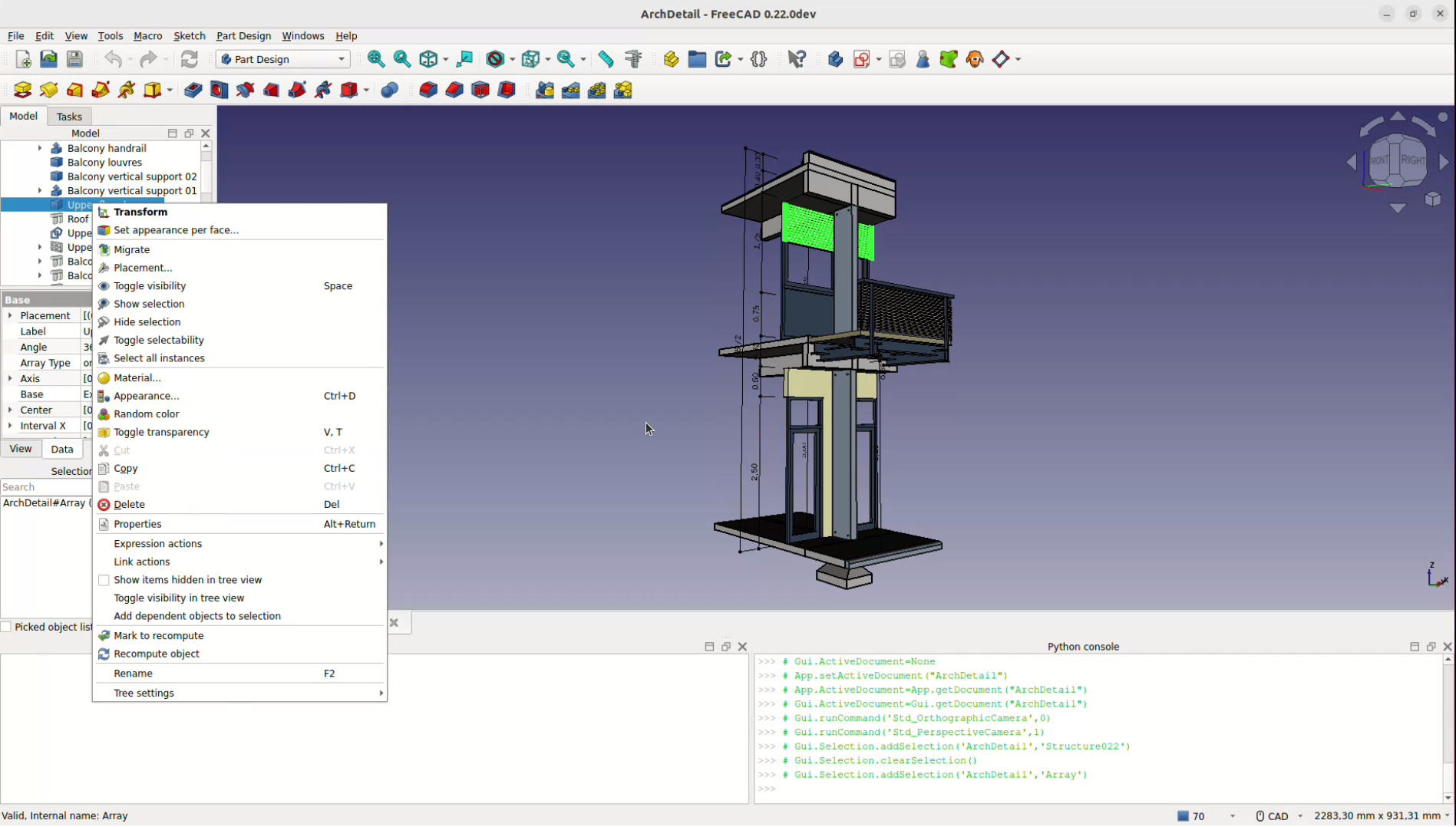Viewport: 1456px width, 827px height.
Task: Open the Part Design workbench dropdown
Action: (282, 59)
